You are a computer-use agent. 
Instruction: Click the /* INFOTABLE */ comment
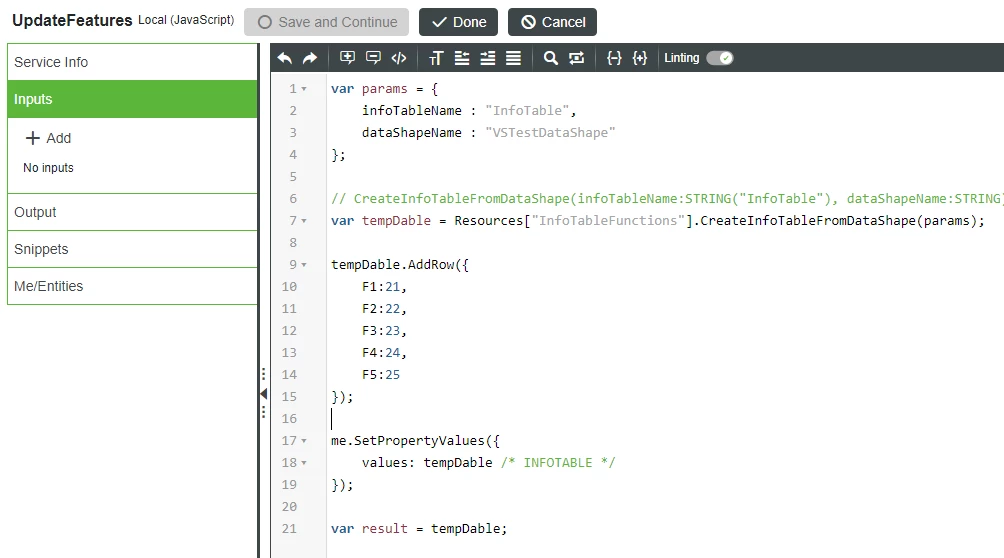[x=558, y=463]
